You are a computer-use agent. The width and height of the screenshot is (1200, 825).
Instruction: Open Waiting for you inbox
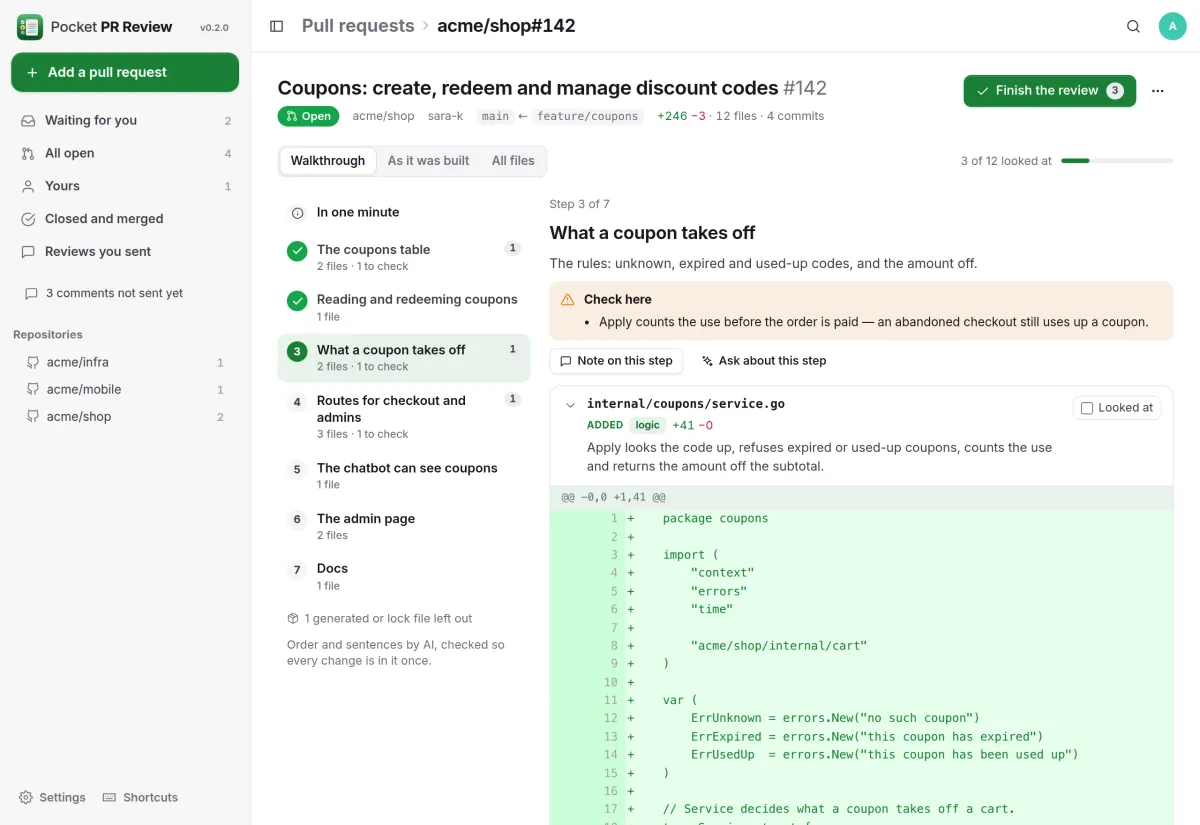point(125,120)
